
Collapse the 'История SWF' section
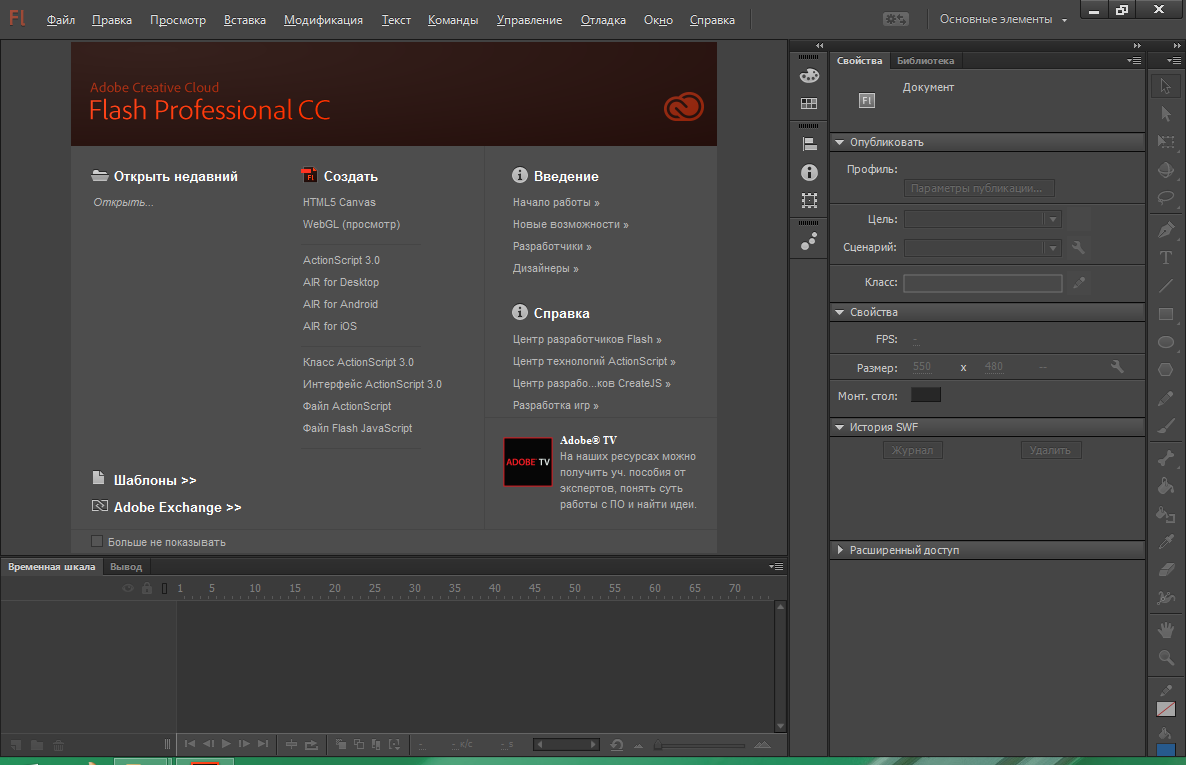pyautogui.click(x=840, y=428)
